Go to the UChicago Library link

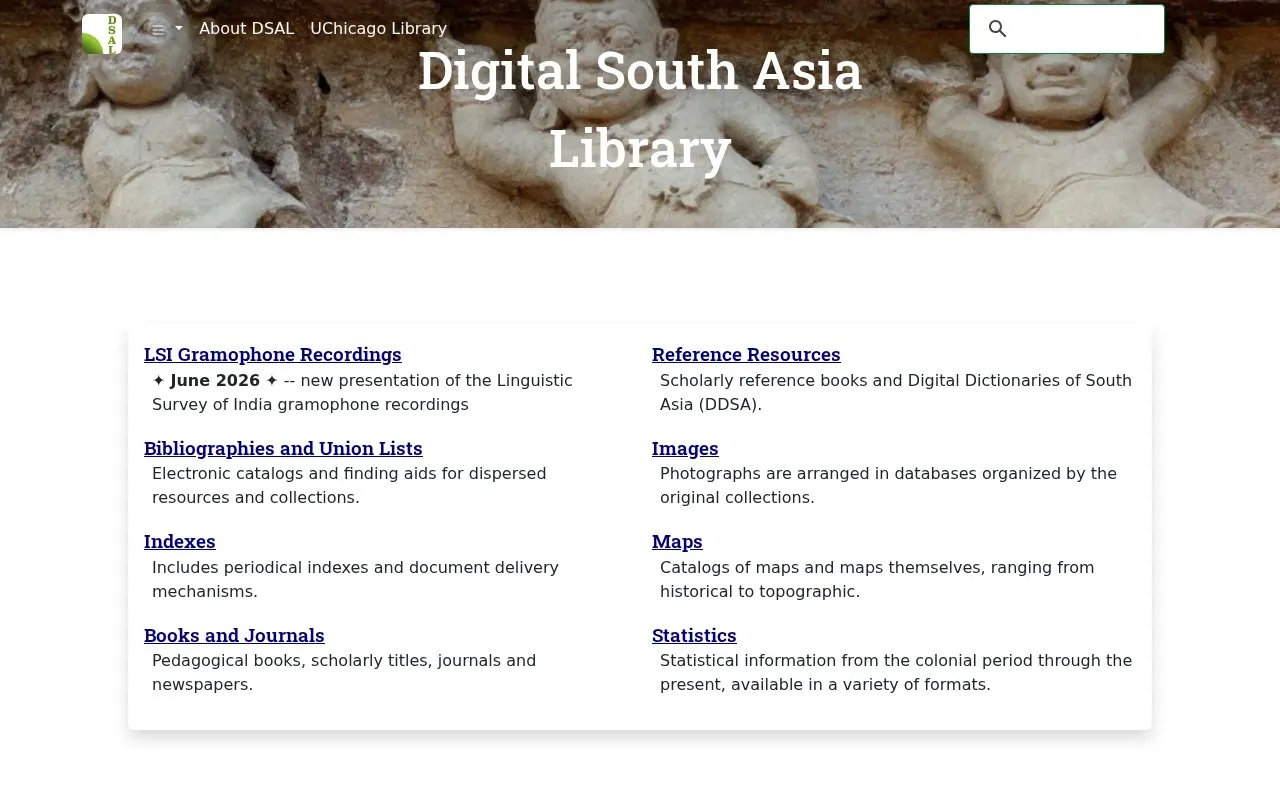(378, 29)
